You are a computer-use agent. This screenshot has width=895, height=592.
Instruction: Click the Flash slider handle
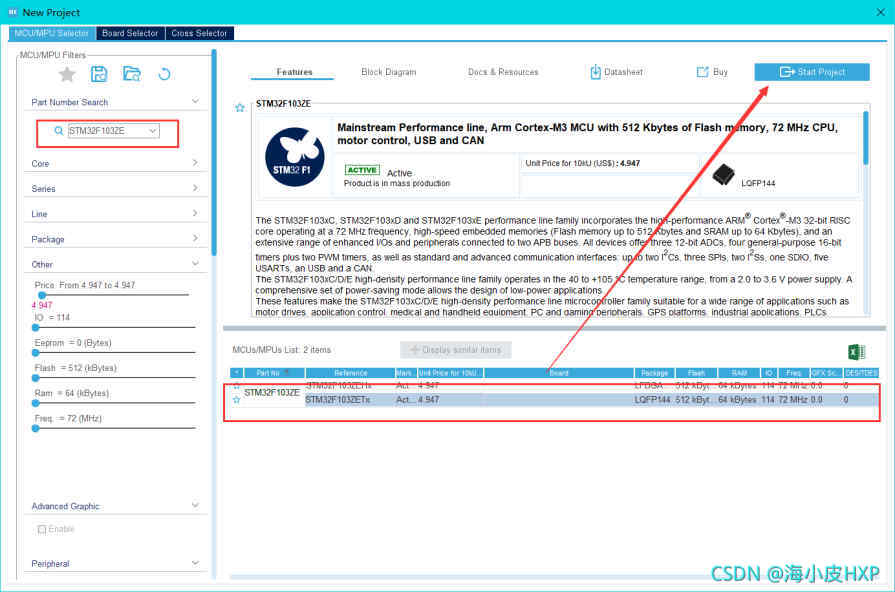coord(35,378)
